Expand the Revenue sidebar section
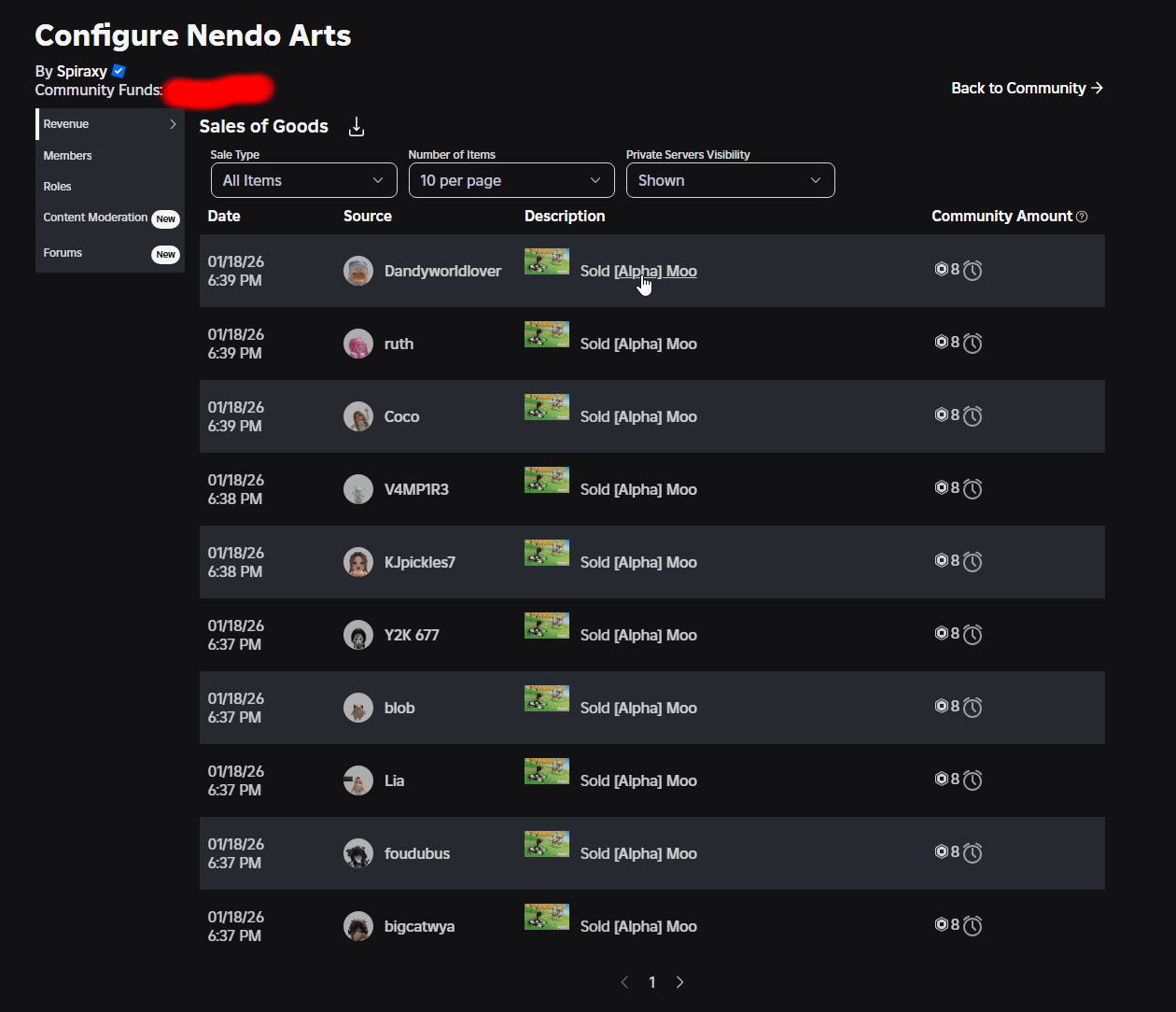 point(110,124)
